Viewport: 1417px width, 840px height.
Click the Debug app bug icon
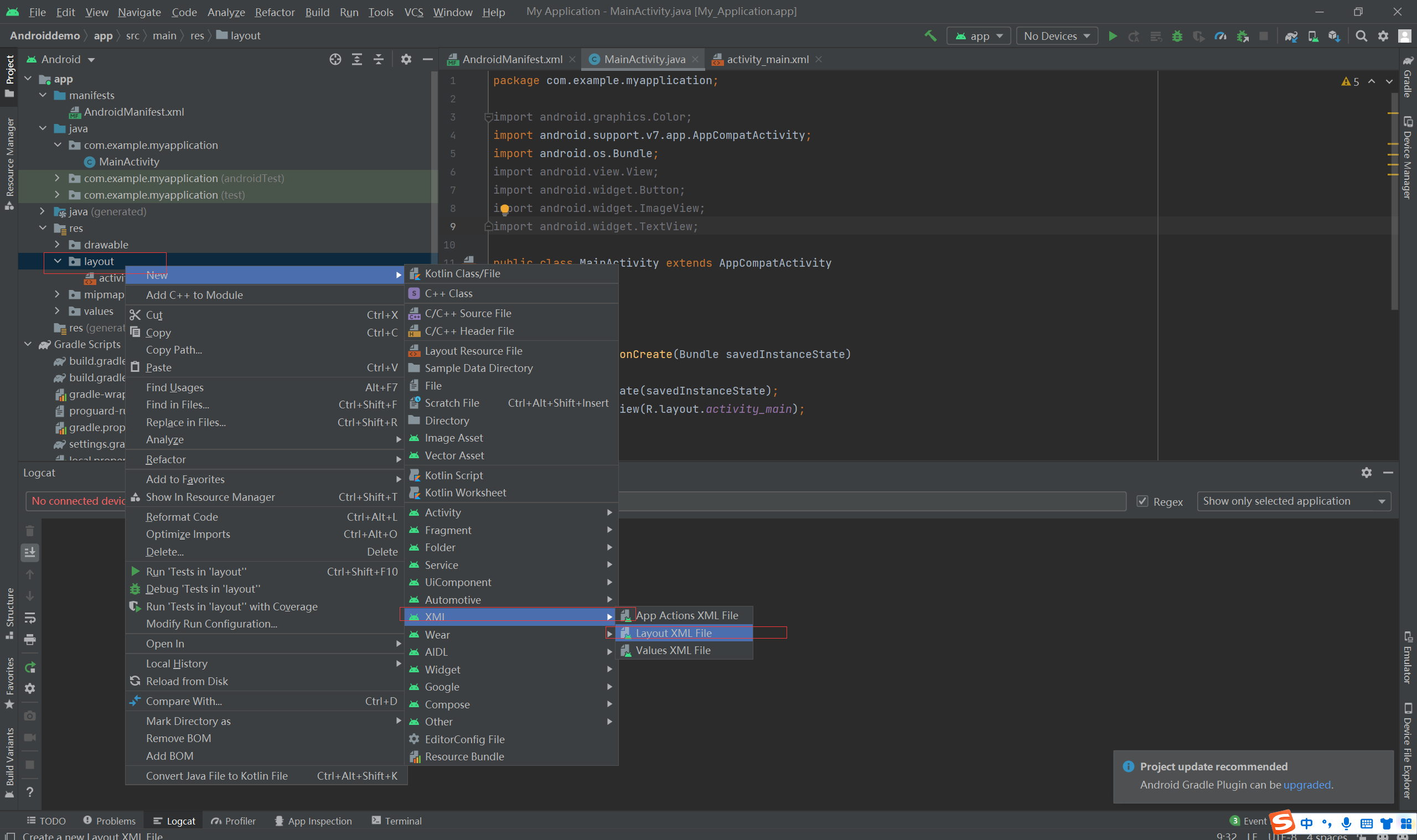coord(1177,36)
